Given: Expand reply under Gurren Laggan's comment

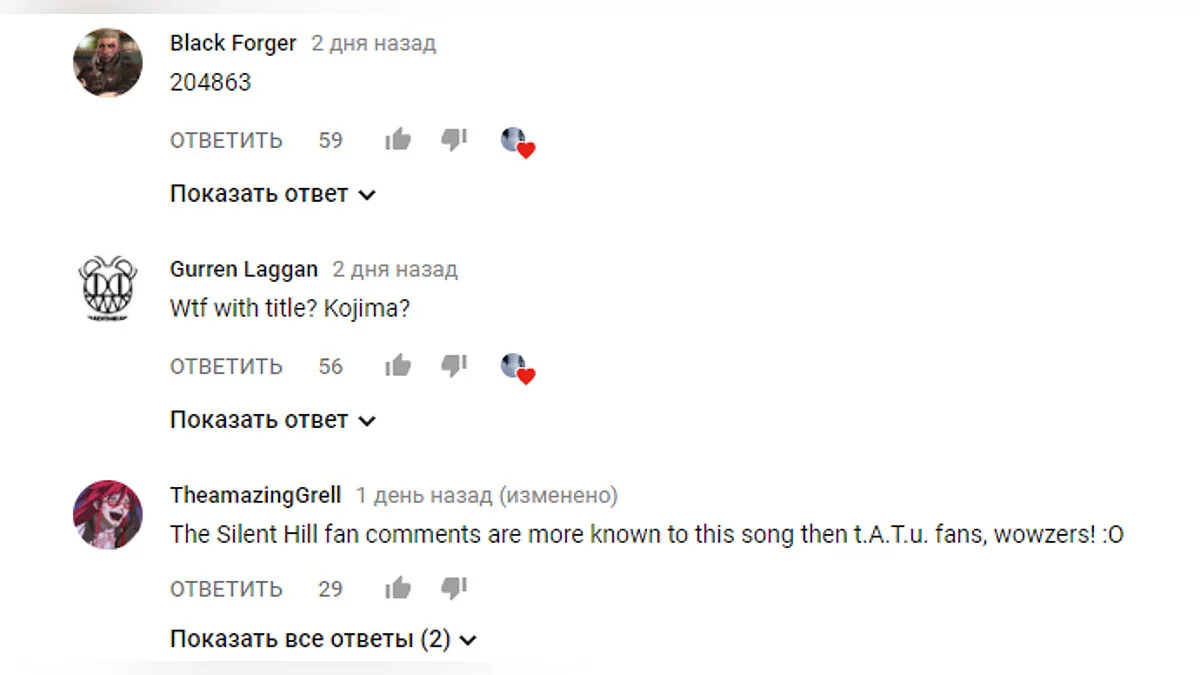Looking at the screenshot, I should click(x=272, y=420).
